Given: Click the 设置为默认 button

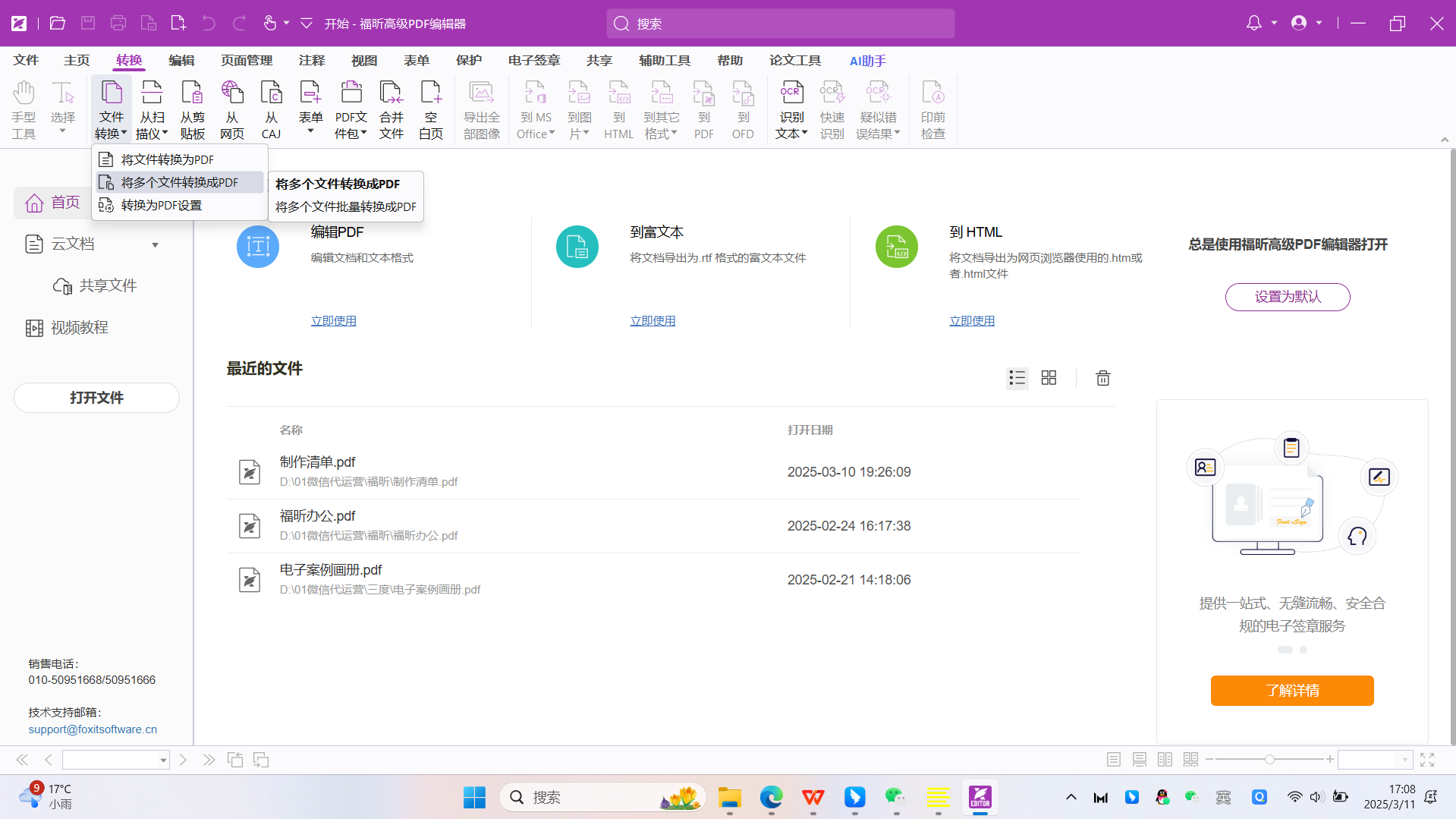Looking at the screenshot, I should point(1288,297).
